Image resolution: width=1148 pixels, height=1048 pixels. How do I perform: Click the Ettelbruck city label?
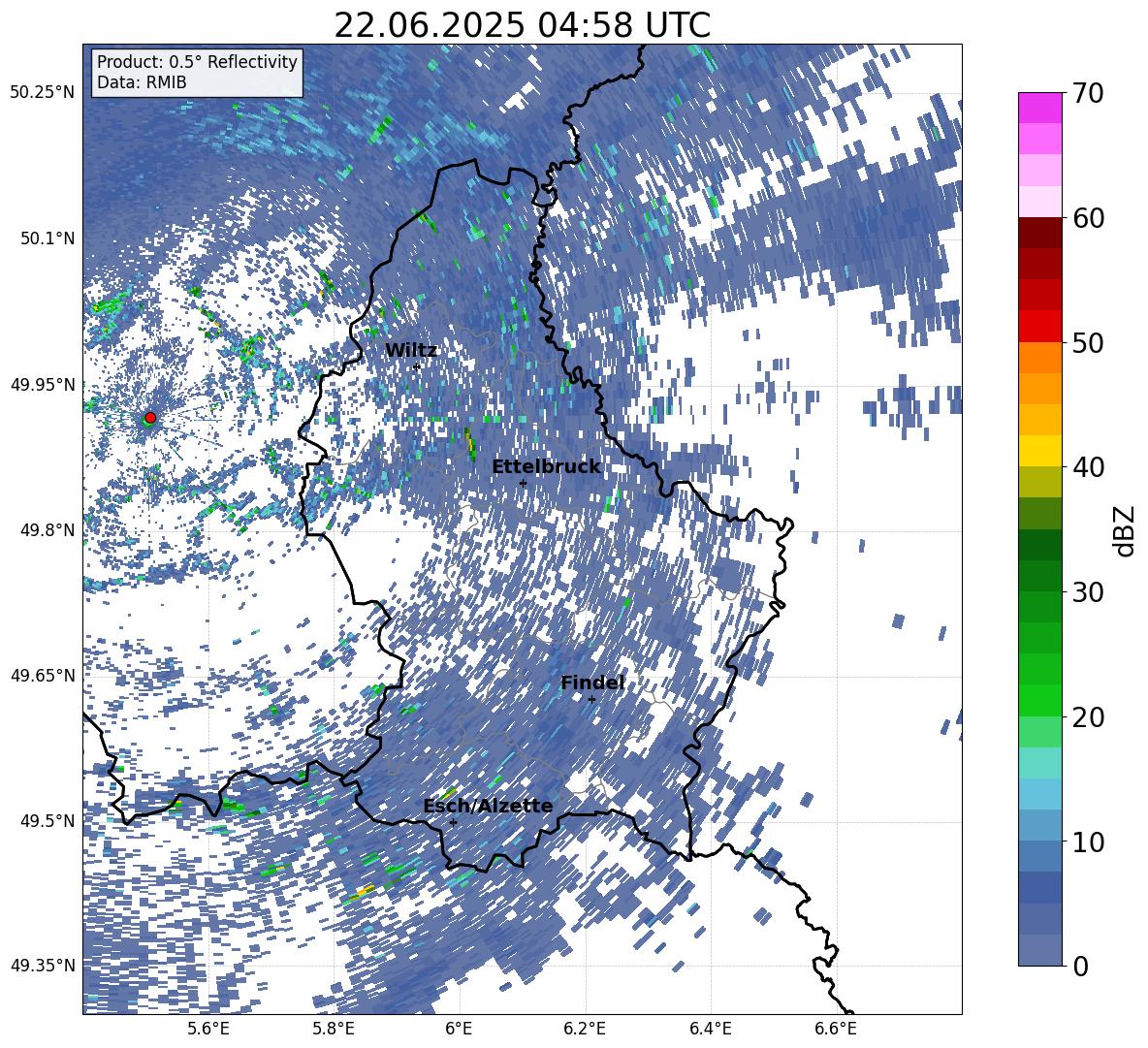[546, 467]
